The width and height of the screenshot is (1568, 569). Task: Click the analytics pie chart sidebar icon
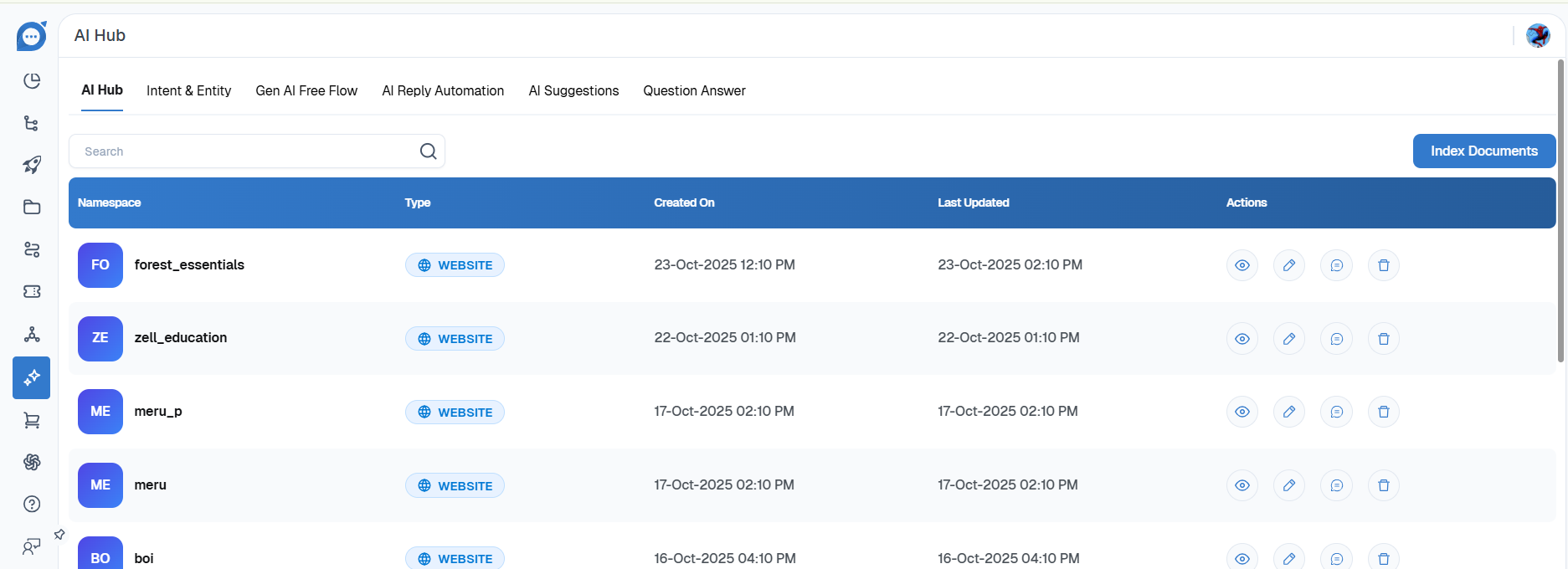click(x=32, y=80)
